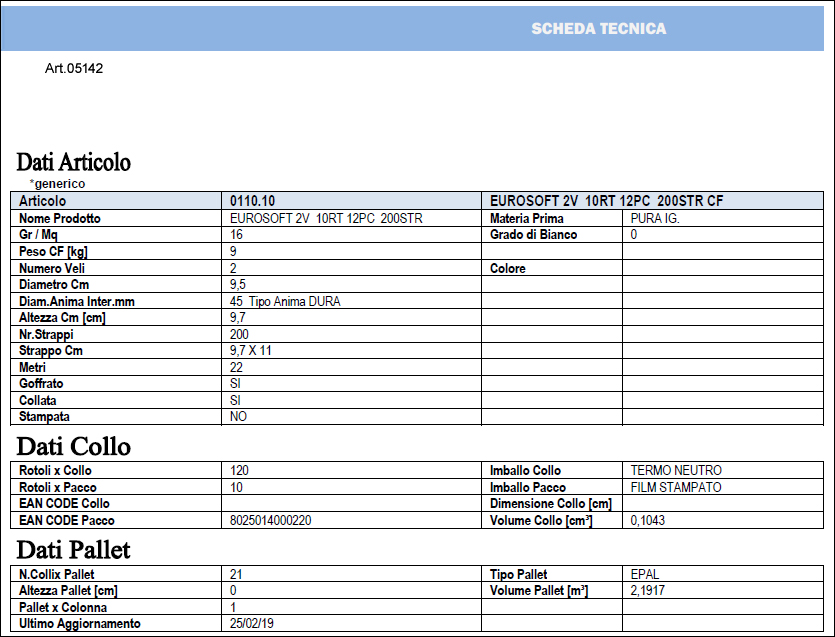The width and height of the screenshot is (835, 637).
Task: Click the article code 0110.10 cell
Action: tap(351, 201)
